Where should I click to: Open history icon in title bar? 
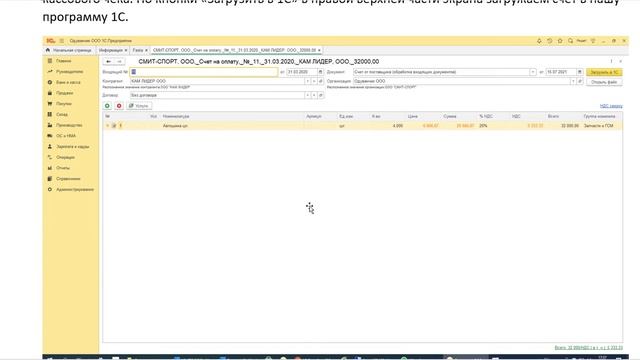(x=550, y=41)
